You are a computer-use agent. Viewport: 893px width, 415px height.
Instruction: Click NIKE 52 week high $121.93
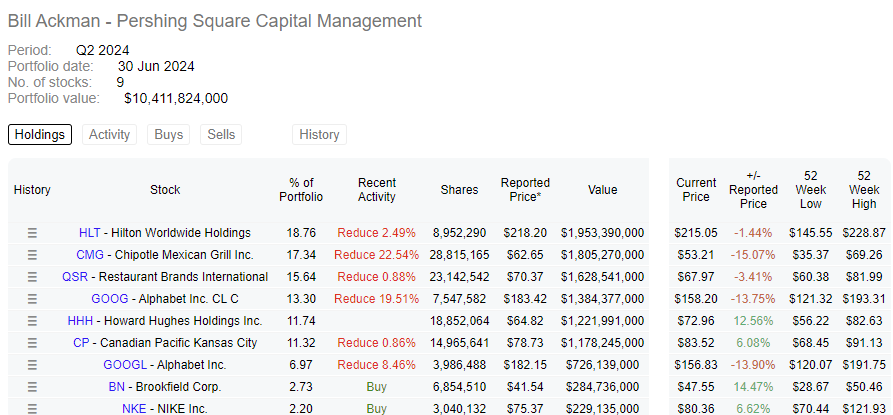[864, 409]
